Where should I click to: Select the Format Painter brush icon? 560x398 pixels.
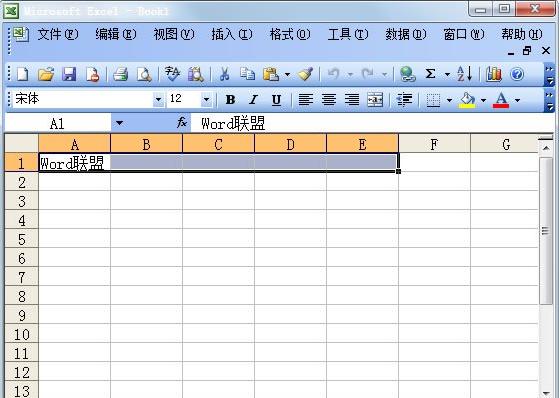pos(306,74)
